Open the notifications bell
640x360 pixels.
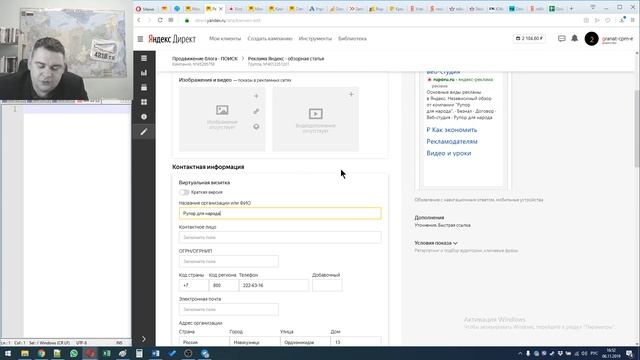[x=575, y=38]
